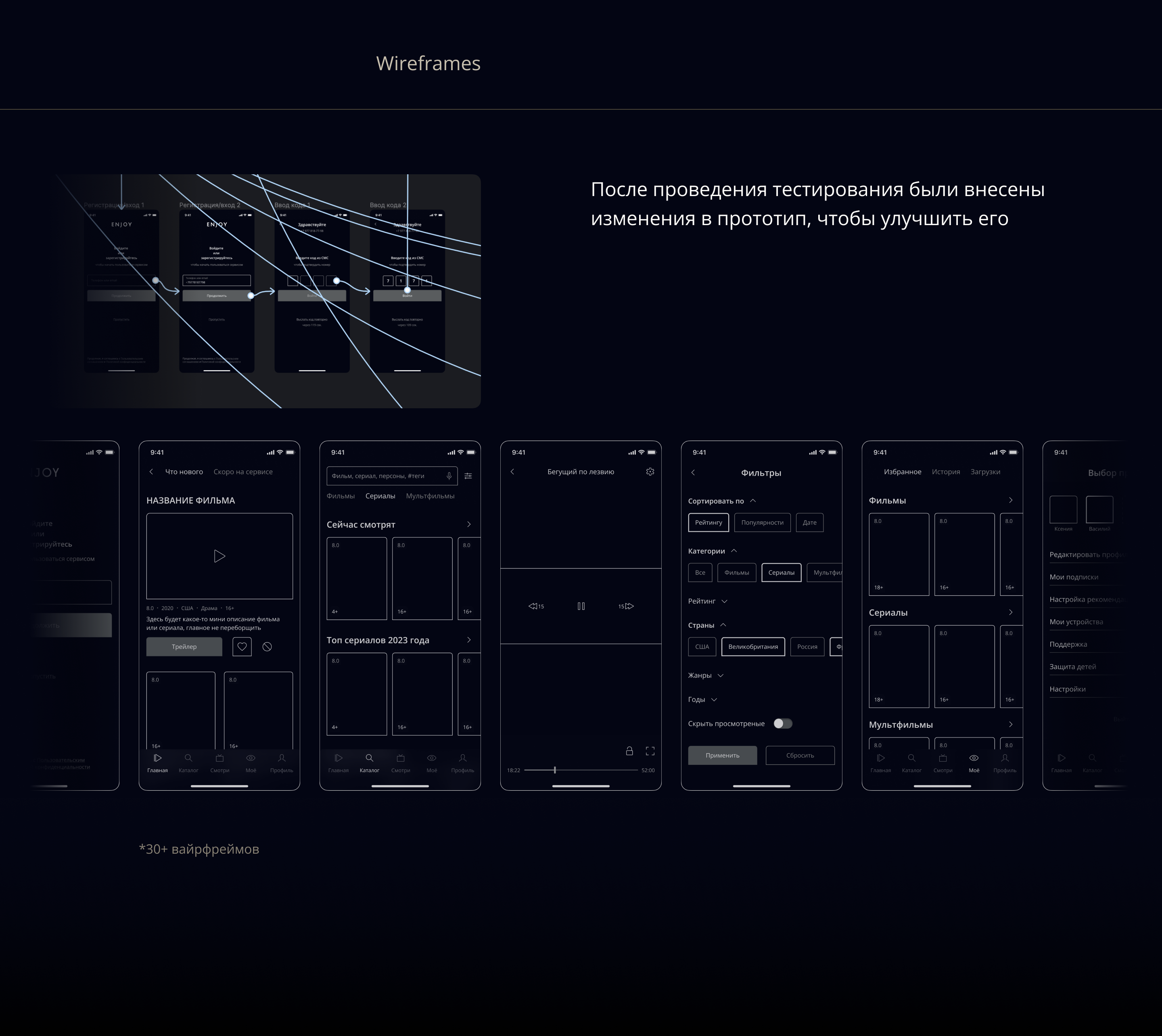Select the Великобритания country chip

(752, 647)
